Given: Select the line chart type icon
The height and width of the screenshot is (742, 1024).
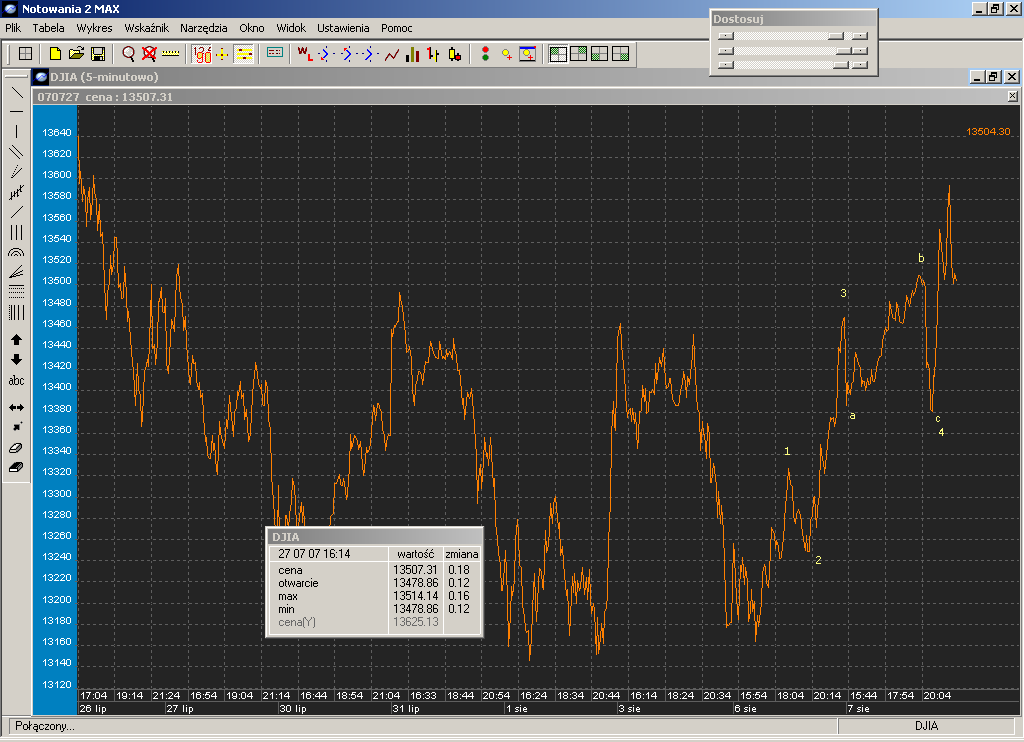Looking at the screenshot, I should 392,54.
